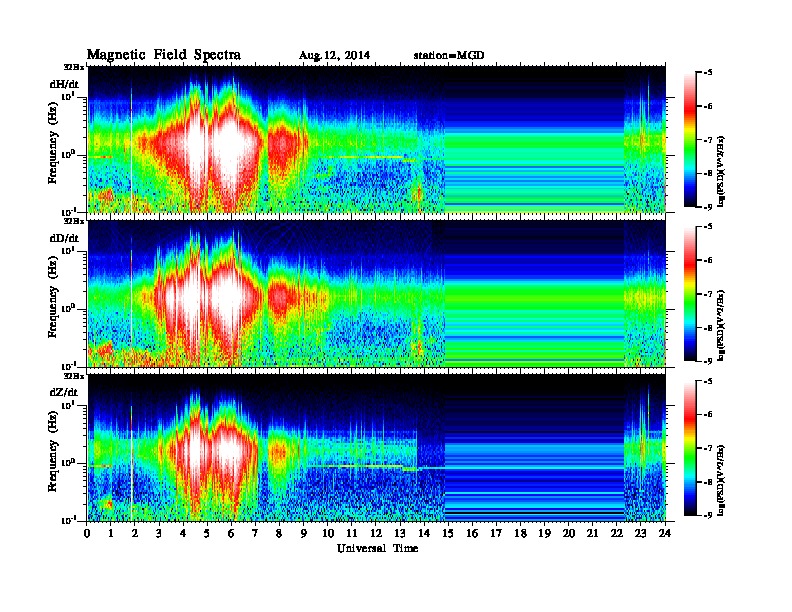Click hour 24 on the Universal Time axis

tap(665, 533)
